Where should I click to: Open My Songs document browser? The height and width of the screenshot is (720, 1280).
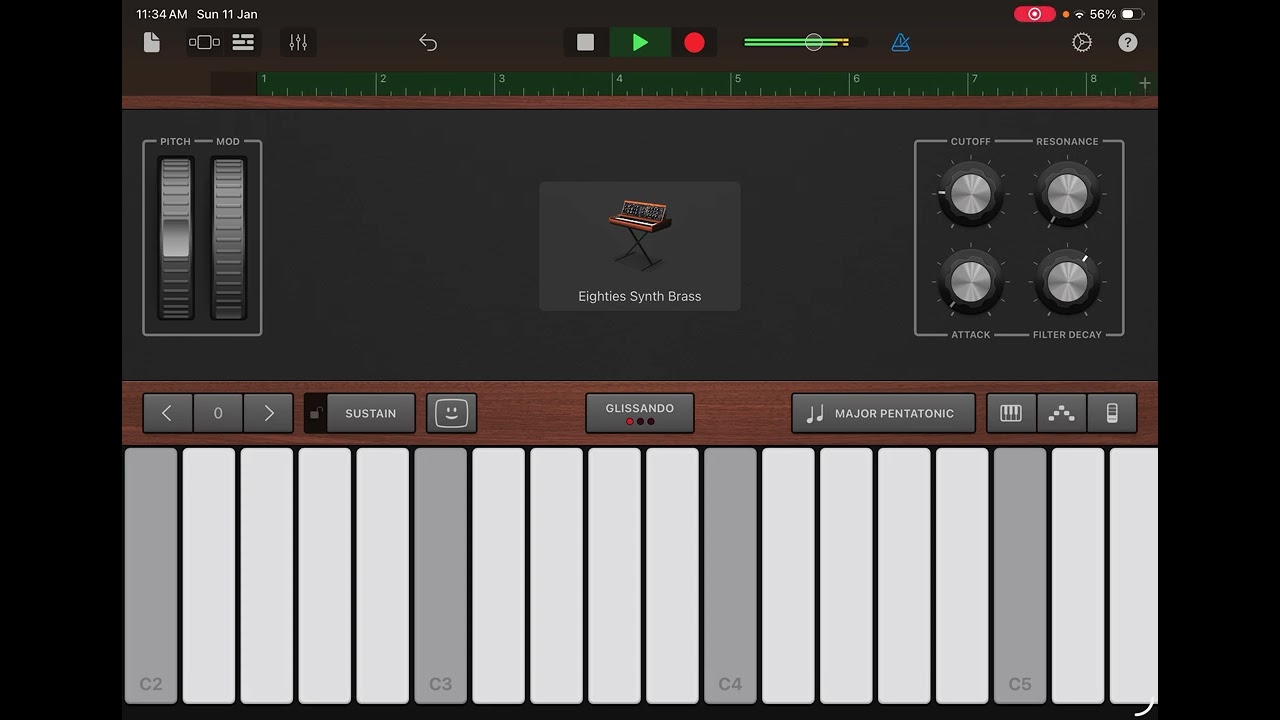[x=152, y=42]
